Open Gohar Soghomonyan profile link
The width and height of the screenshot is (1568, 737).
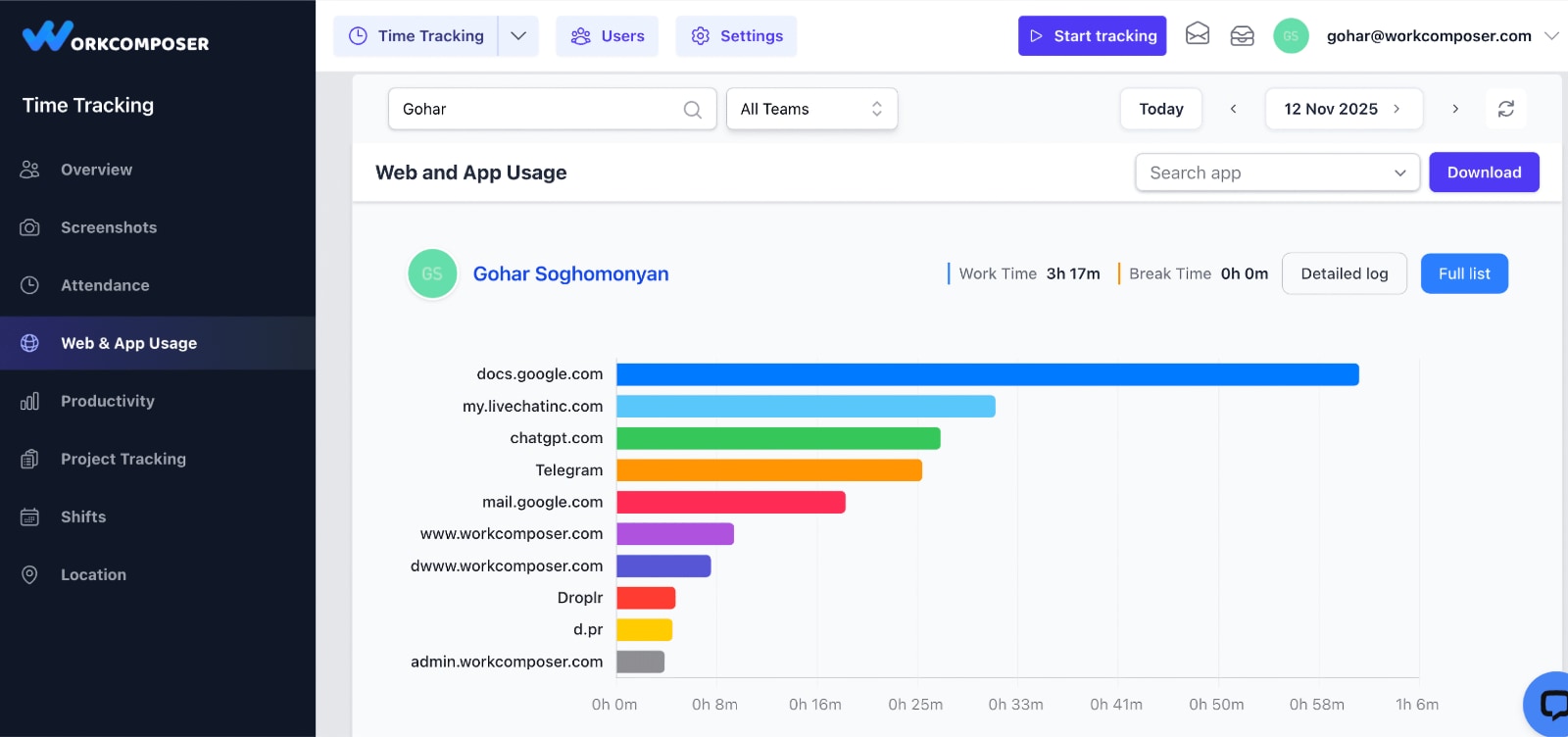point(570,273)
